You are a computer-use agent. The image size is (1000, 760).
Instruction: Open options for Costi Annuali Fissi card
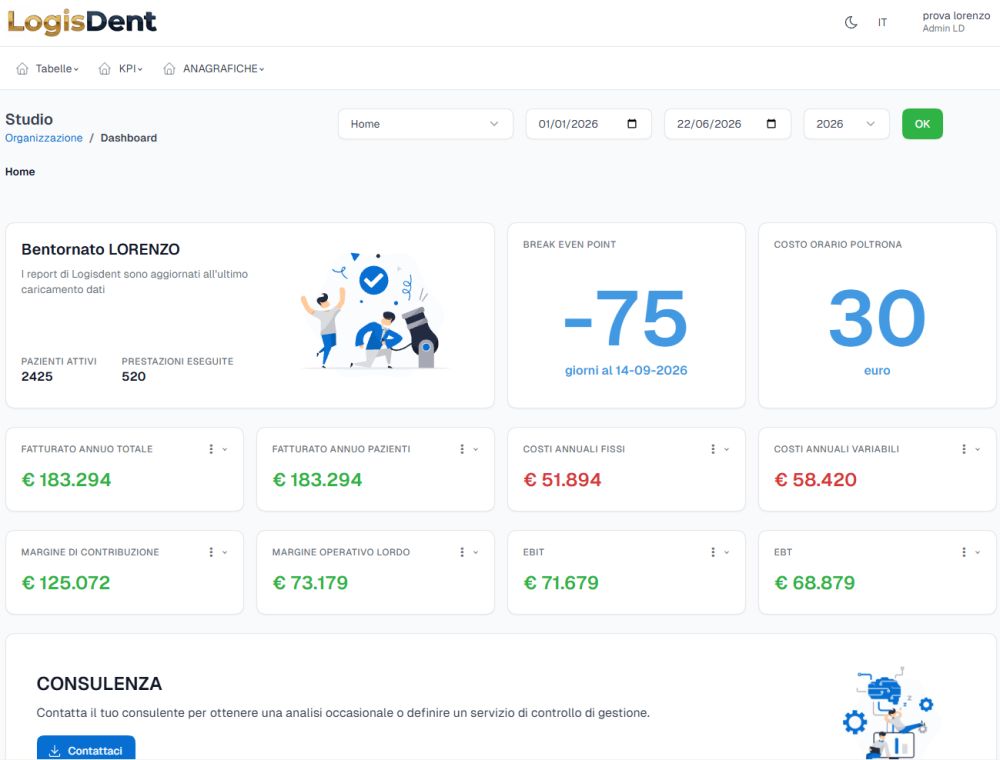pyautogui.click(x=713, y=449)
